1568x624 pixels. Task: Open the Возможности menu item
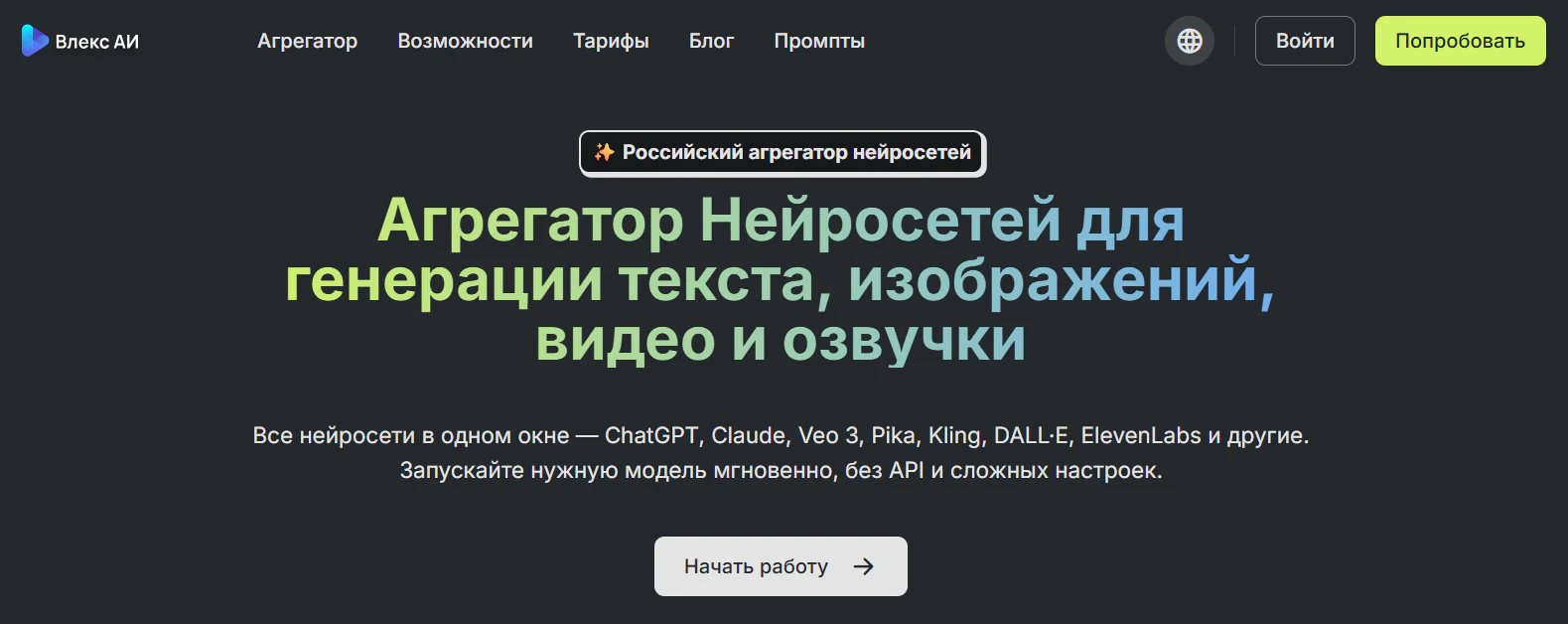click(465, 41)
